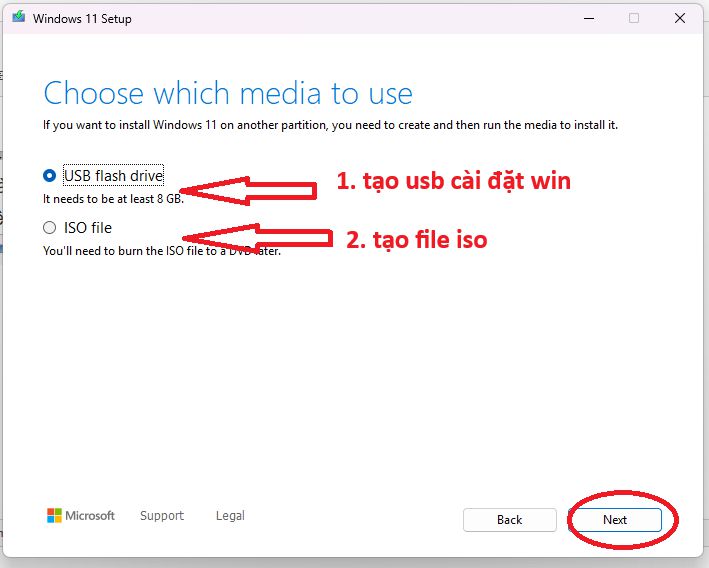Select the USB flash drive radio button
Screen dimensions: 709x568
click(x=50, y=176)
